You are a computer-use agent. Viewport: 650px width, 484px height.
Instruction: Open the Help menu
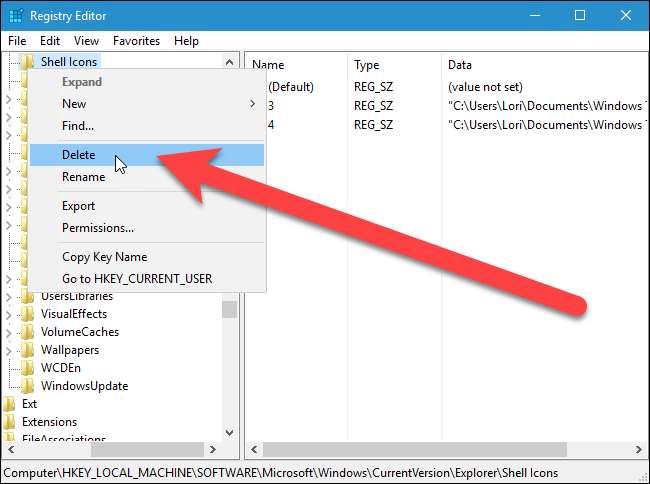pos(186,41)
